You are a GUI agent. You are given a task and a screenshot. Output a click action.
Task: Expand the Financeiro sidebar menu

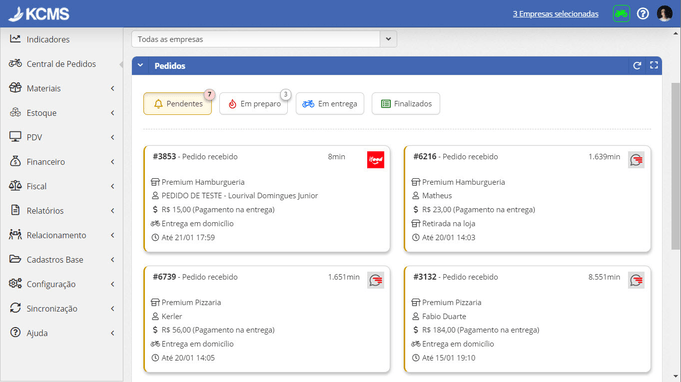61,161
